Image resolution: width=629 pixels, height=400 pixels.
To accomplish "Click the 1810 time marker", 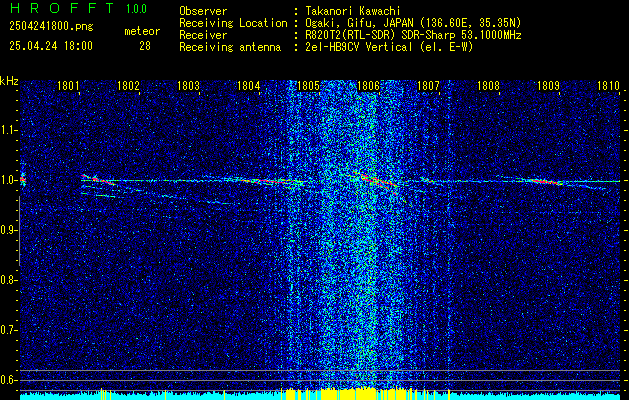I will 609,85.
